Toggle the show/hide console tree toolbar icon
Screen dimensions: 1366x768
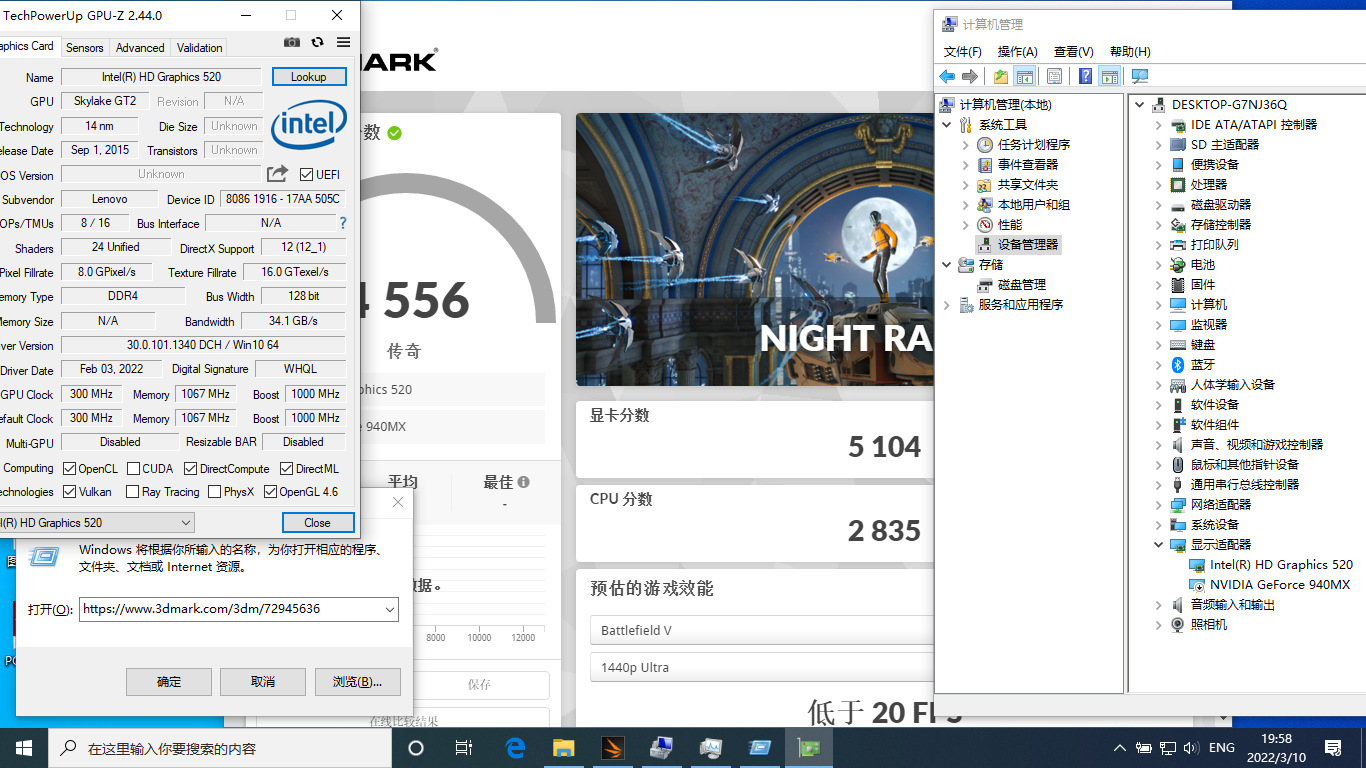point(1025,76)
